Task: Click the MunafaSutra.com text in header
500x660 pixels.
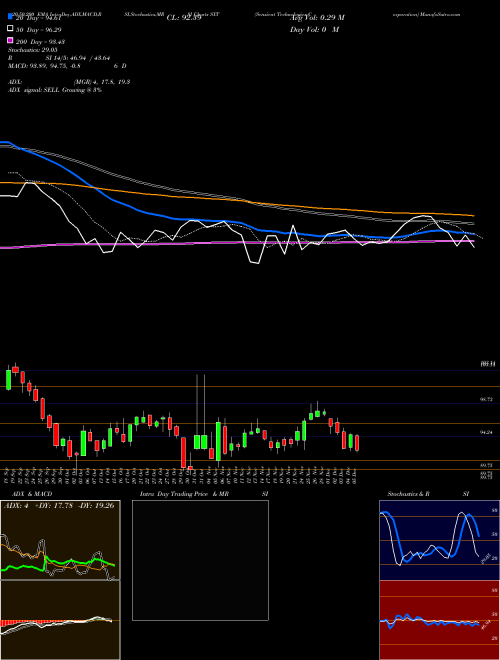Action: [x=439, y=14]
